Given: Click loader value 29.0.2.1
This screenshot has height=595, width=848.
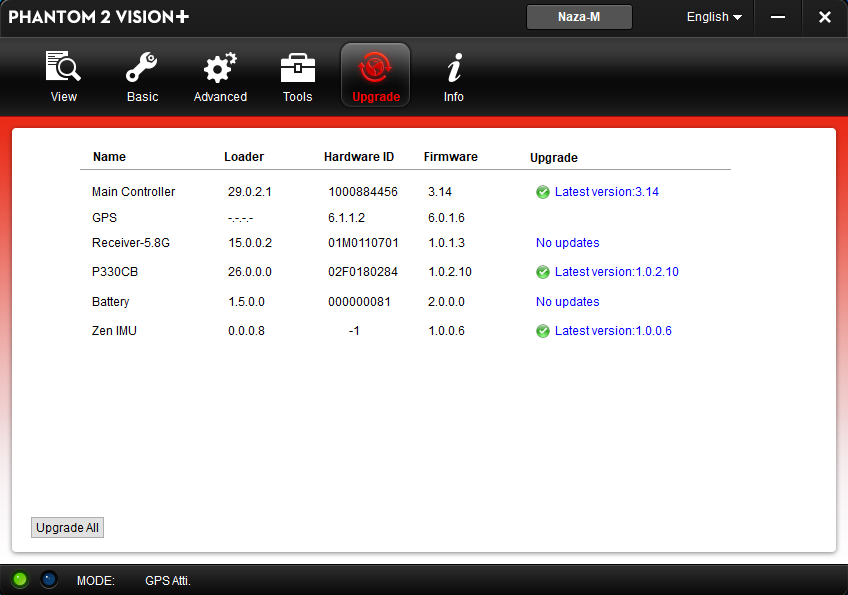Looking at the screenshot, I should [250, 192].
